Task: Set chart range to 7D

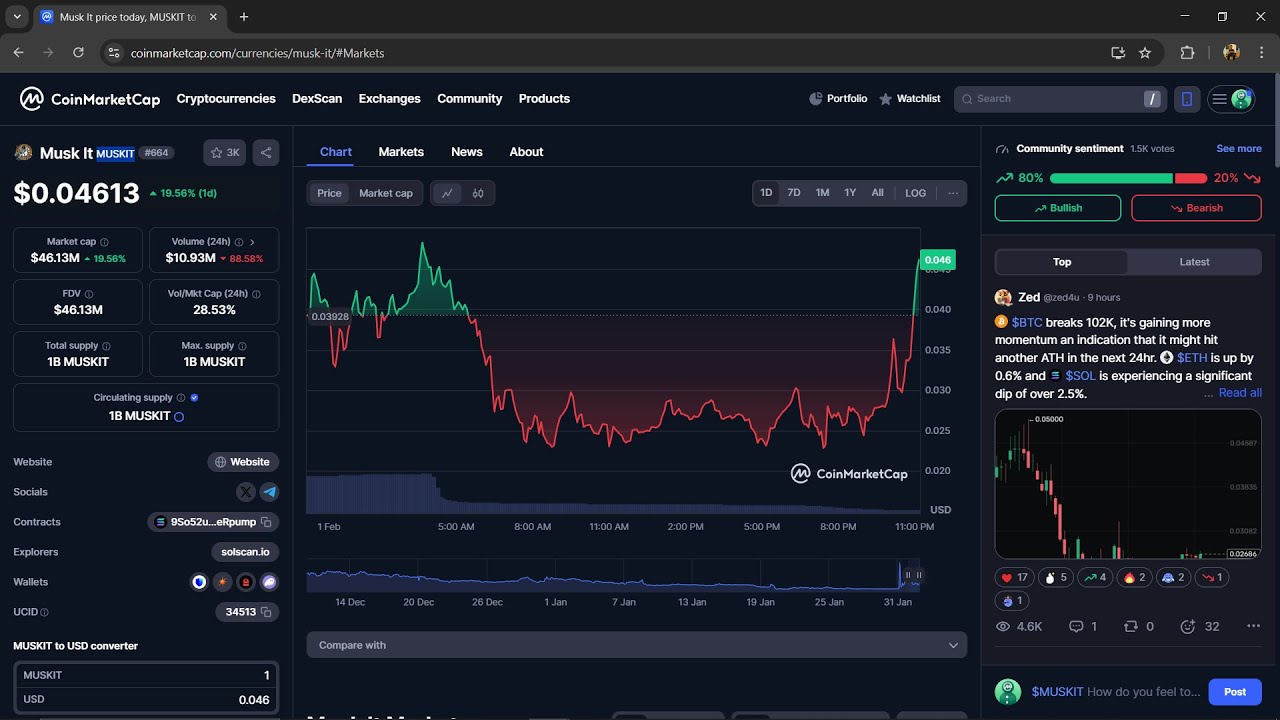Action: (794, 193)
